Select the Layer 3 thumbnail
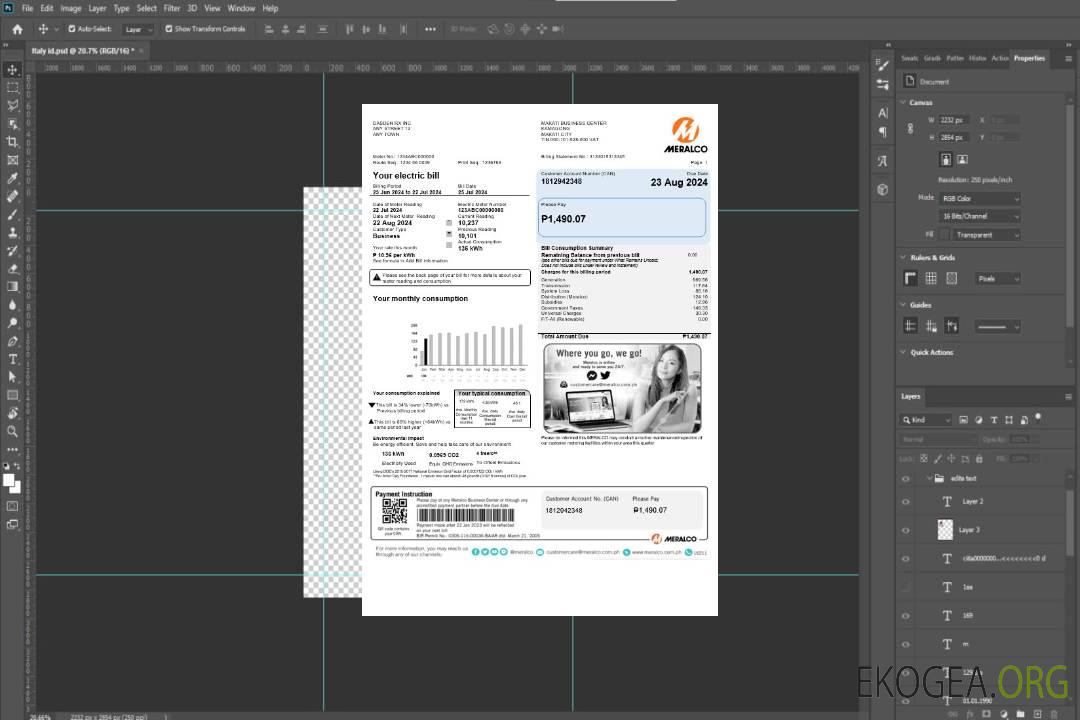The width and height of the screenshot is (1080, 720). coord(946,530)
